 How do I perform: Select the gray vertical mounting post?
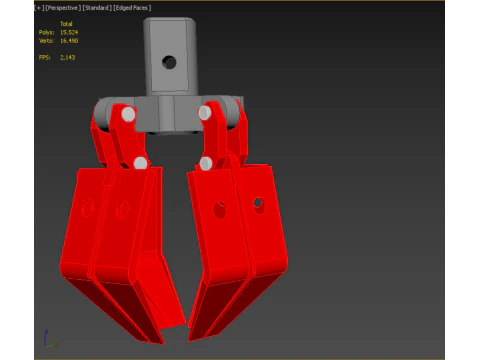click(170, 57)
